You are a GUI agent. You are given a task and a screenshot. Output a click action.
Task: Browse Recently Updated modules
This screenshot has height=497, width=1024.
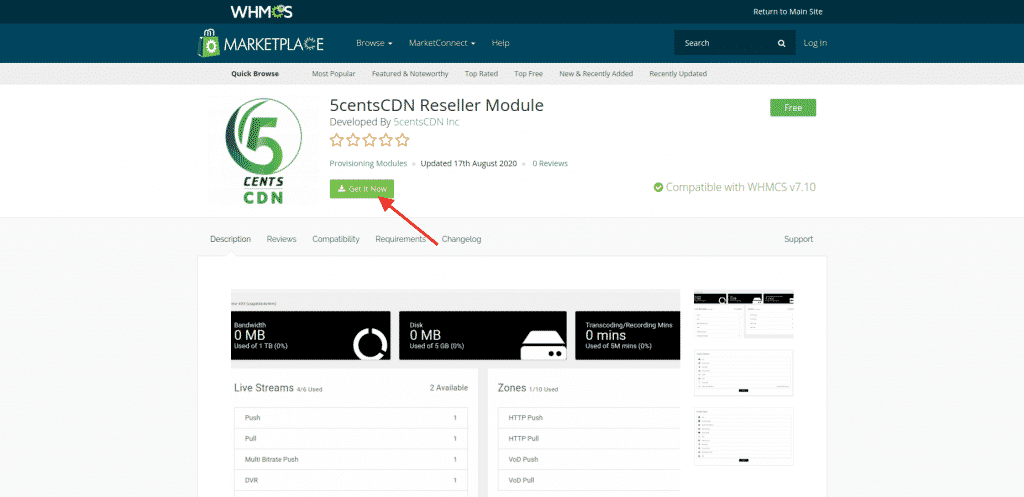(678, 74)
